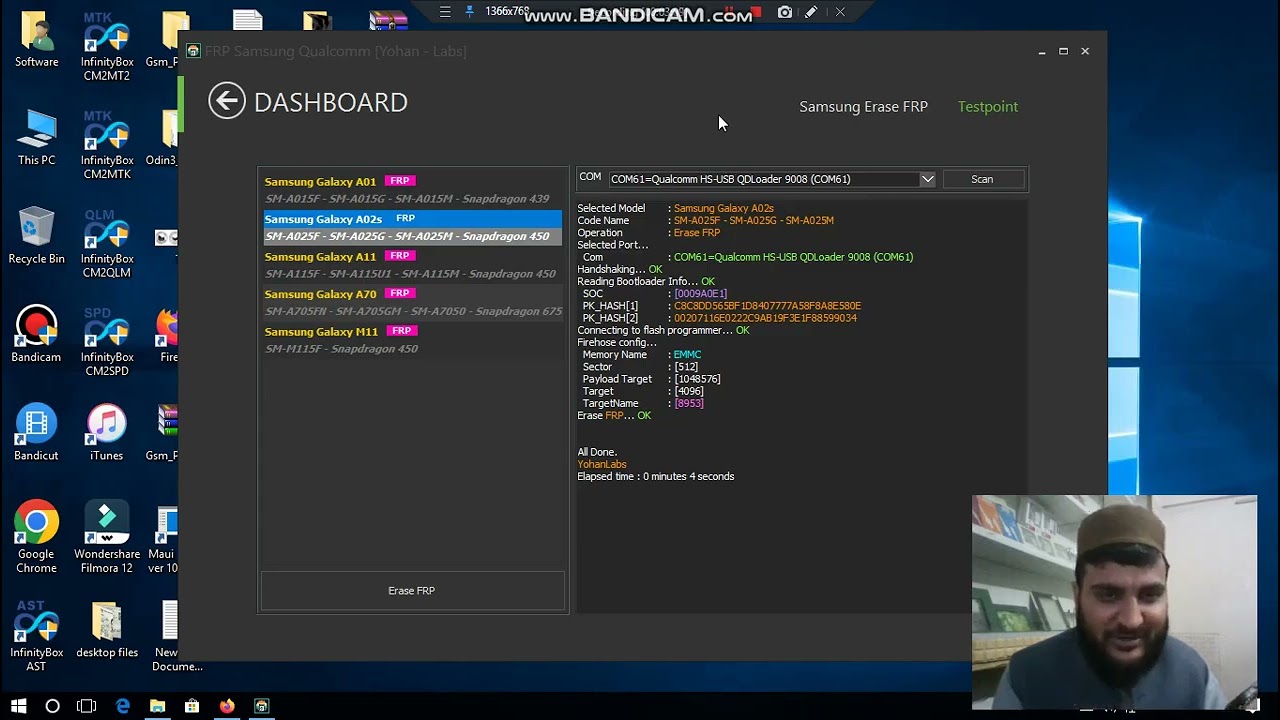Viewport: 1280px width, 720px height.
Task: Launch InfinityBox AST shortcut
Action: 36,636
